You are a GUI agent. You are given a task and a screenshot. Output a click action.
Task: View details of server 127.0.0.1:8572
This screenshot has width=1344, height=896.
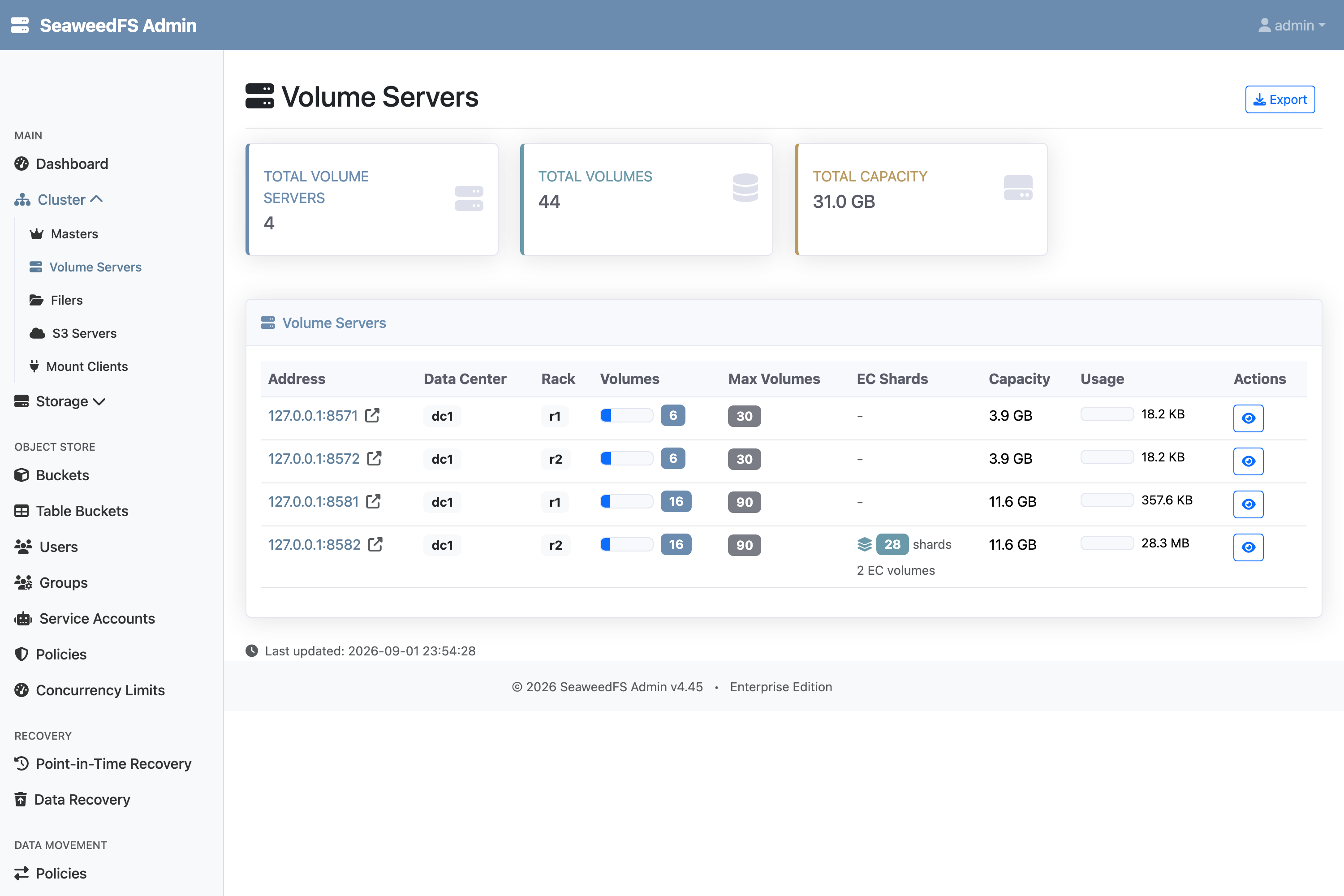coord(1248,461)
